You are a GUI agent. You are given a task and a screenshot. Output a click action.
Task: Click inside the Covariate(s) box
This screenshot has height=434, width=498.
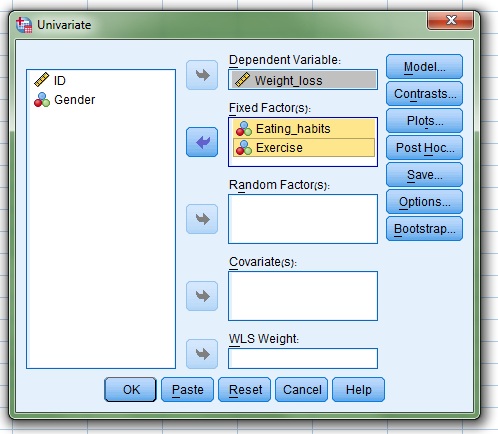[x=303, y=296]
